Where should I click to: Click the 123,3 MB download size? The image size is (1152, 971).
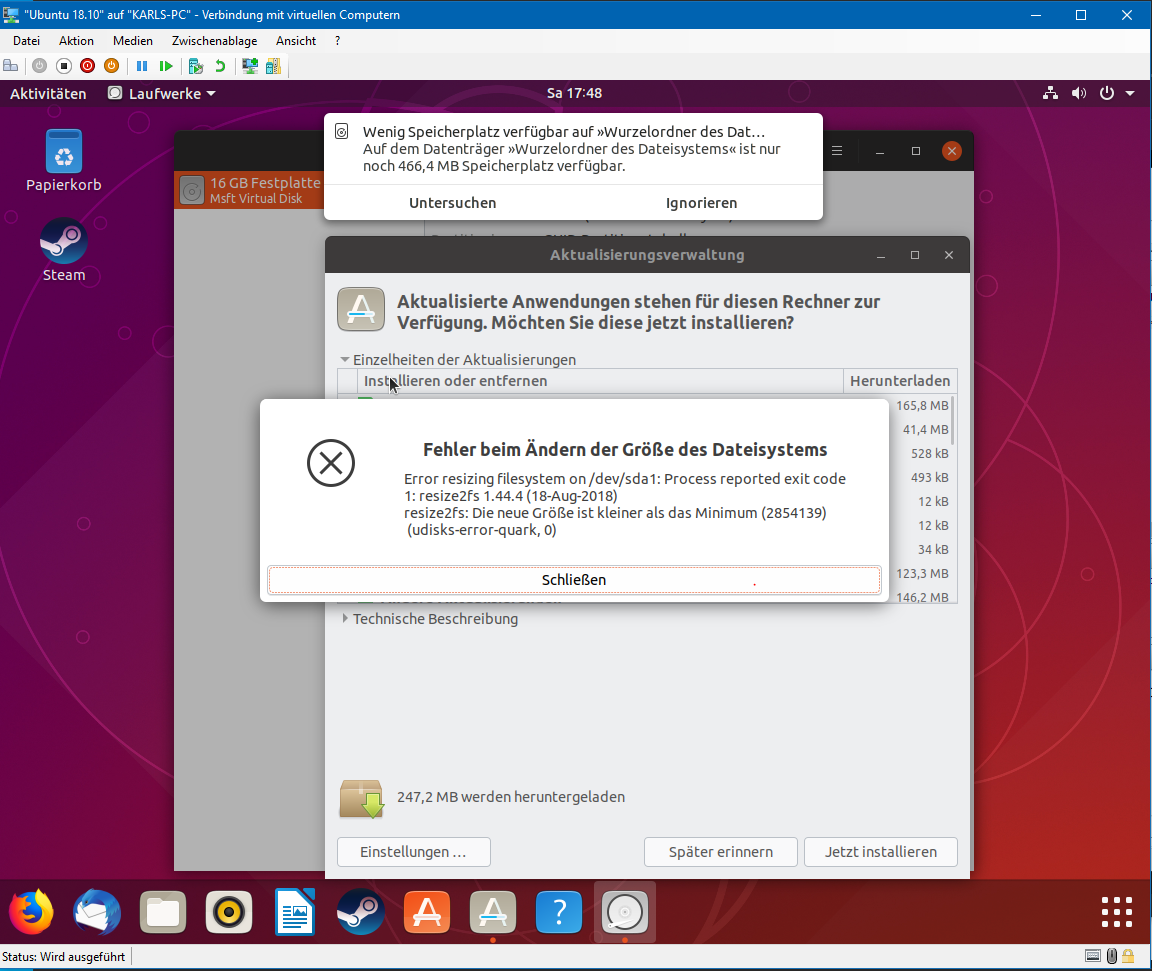pos(922,574)
